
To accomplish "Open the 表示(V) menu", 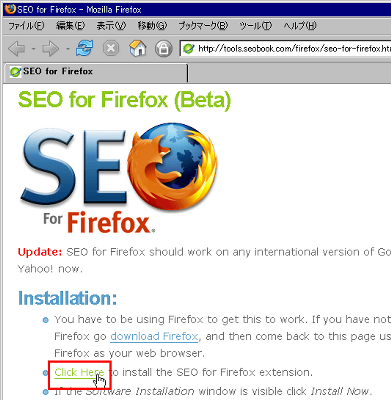I will click(x=111, y=26).
